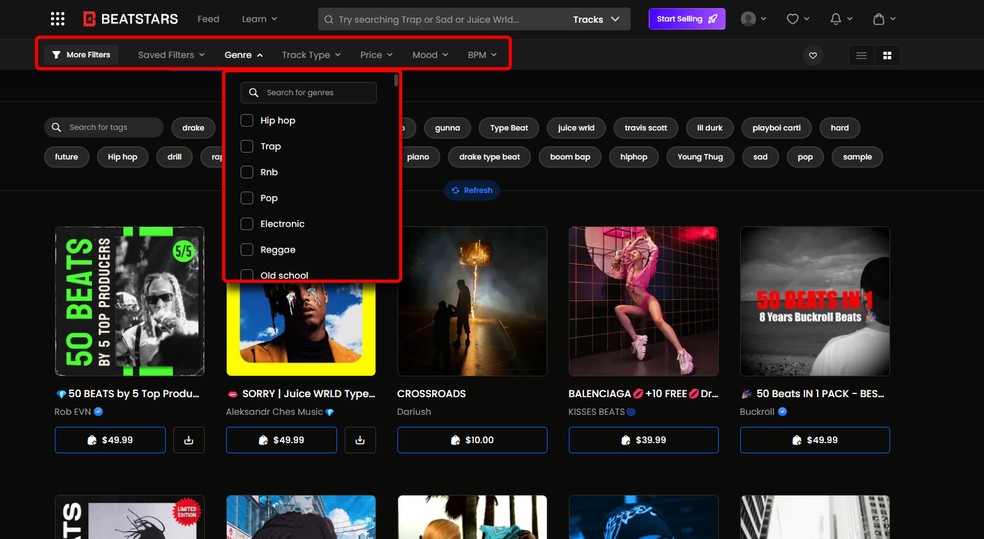Viewport: 984px width, 539px height.
Task: Buy SORRY Juice WRLD Type for $49.99
Action: (281, 440)
